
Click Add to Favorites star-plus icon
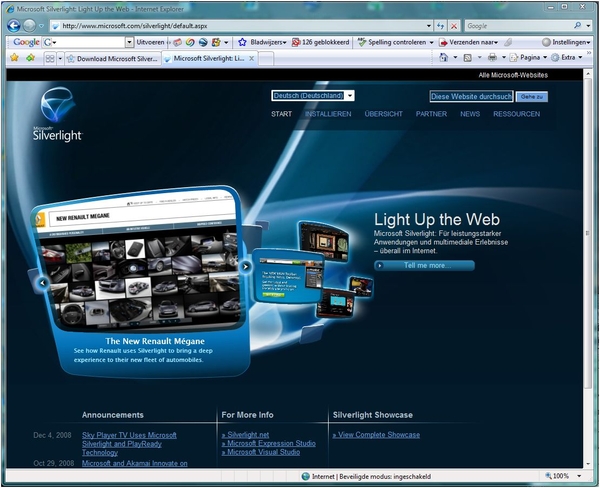click(30, 58)
